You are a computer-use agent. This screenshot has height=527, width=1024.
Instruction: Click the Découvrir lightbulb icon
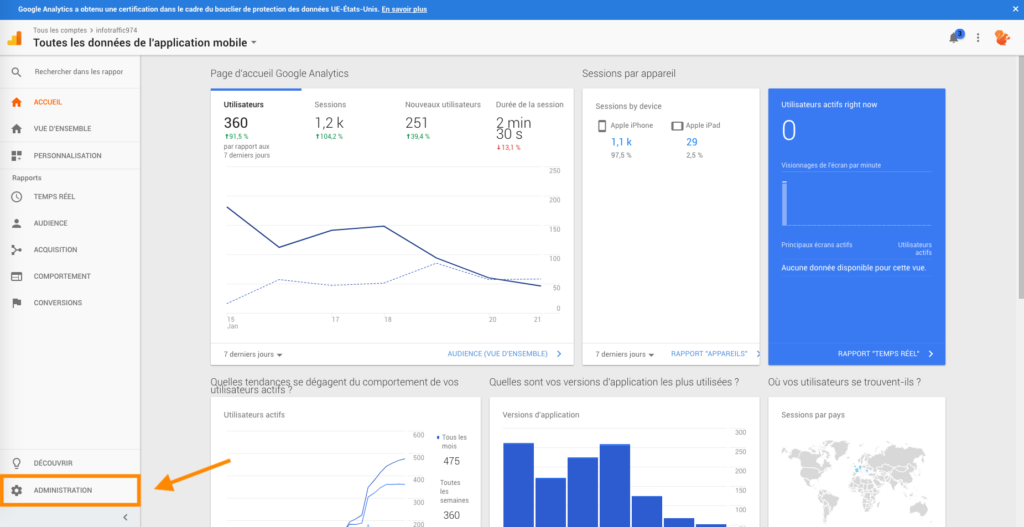pyautogui.click(x=17, y=463)
